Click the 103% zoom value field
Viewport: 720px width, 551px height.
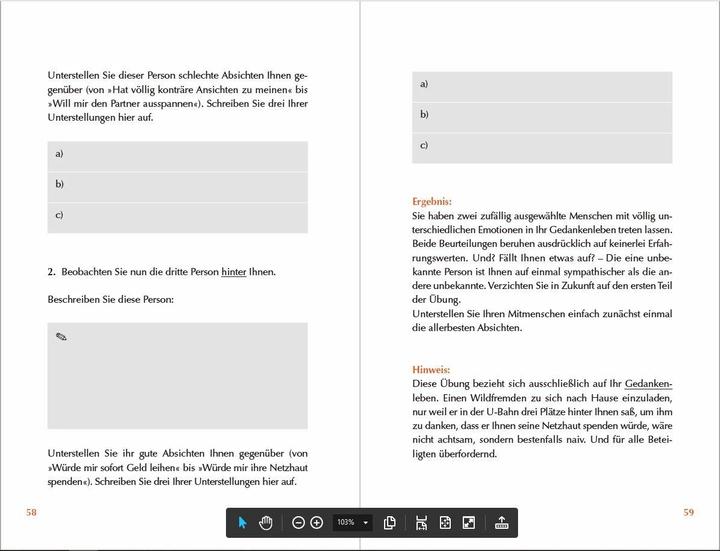pos(345,522)
